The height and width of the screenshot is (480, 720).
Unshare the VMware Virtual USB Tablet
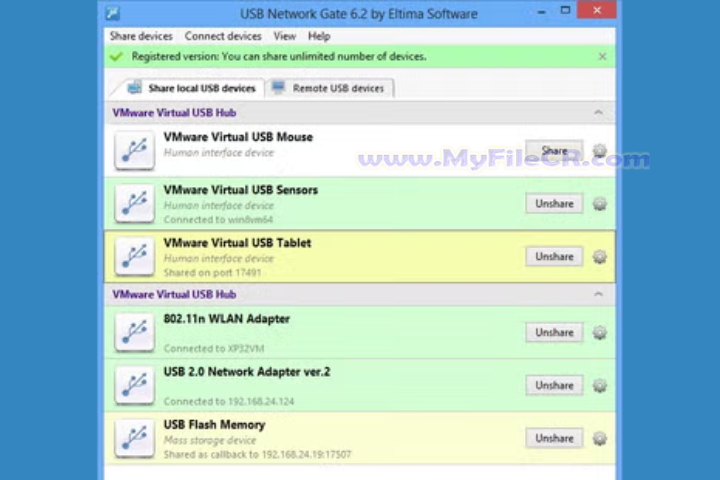pyautogui.click(x=554, y=256)
